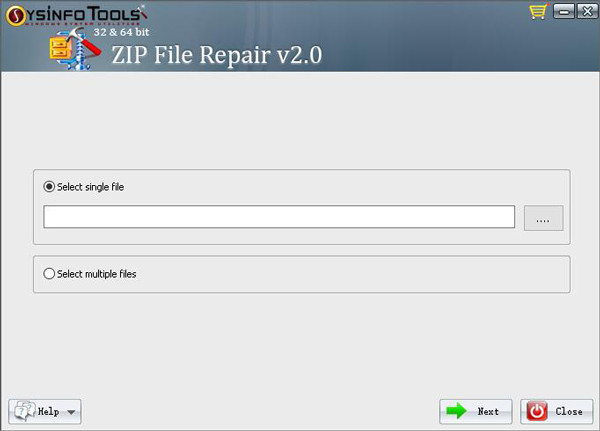600x431 pixels.
Task: Open the Help menu button
Action: (45, 411)
